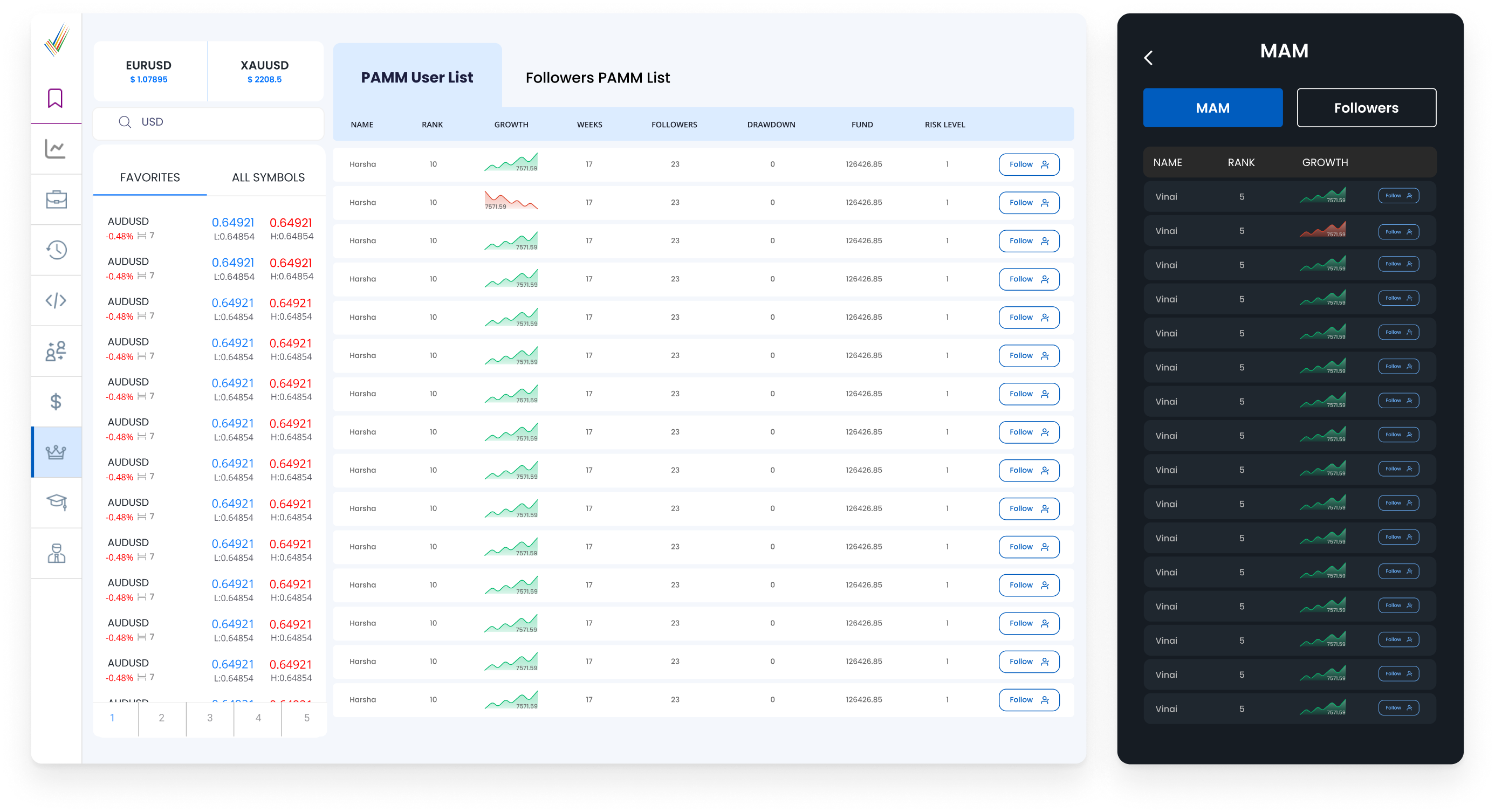Click Follow button in last Harsha row
1495x812 pixels.
point(1029,700)
